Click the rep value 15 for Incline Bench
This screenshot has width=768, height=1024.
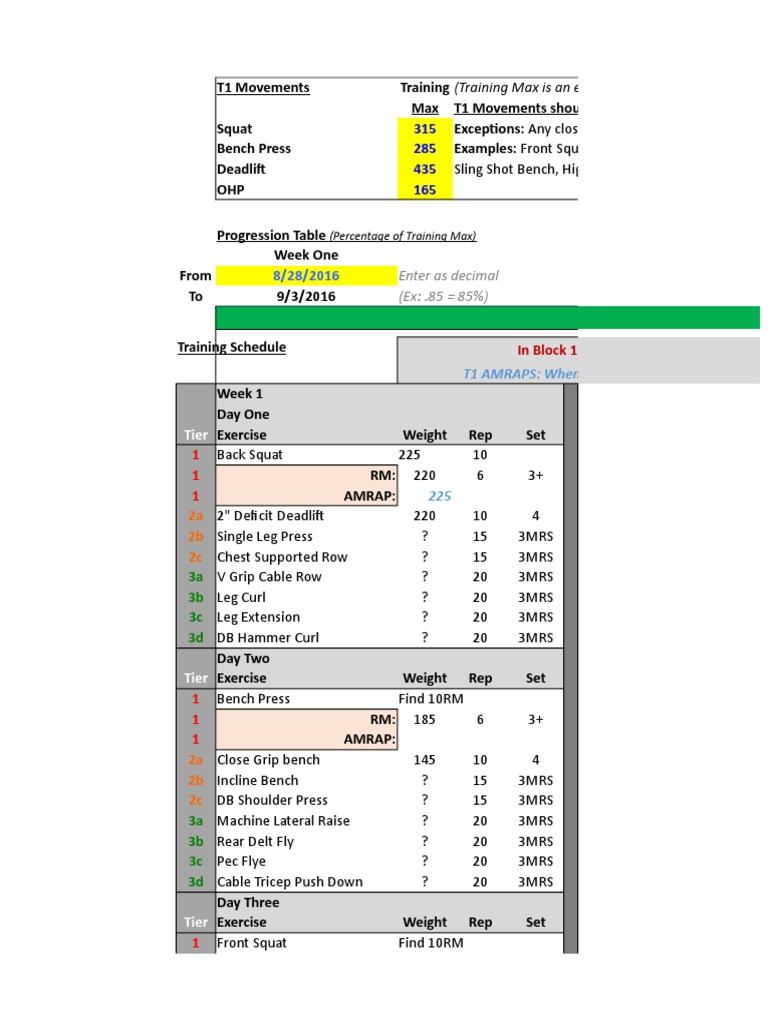(480, 780)
